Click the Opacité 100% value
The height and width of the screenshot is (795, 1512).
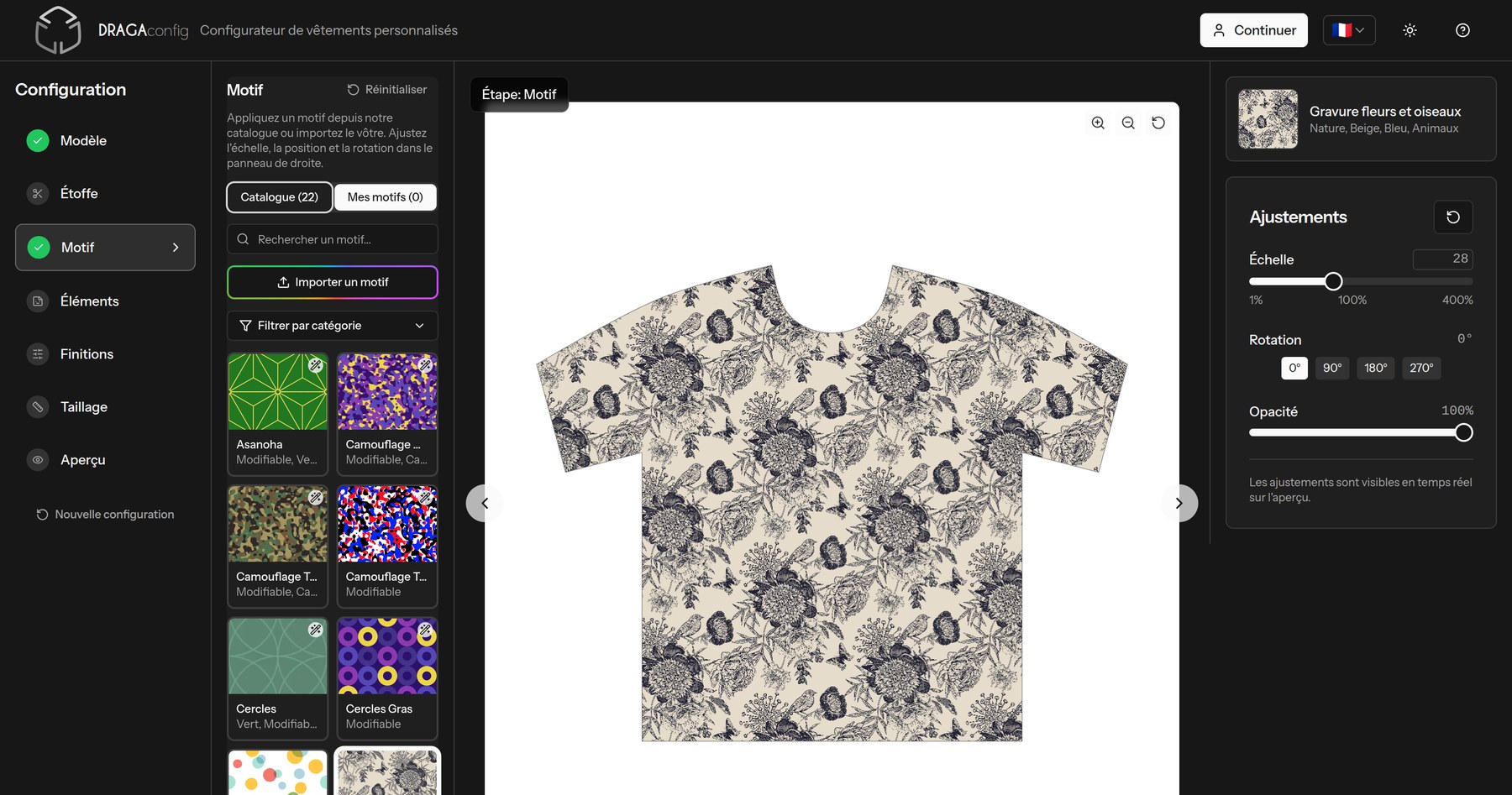(x=1457, y=411)
